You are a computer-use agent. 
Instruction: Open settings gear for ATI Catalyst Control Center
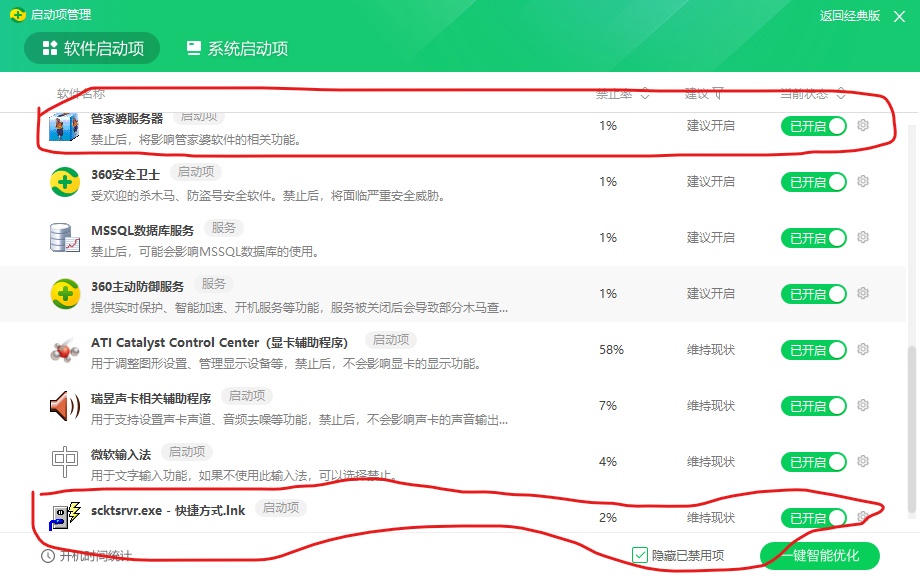pos(862,349)
